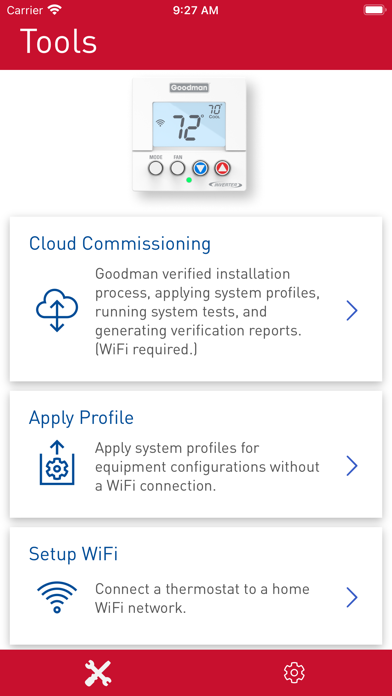
Task: Select the Apply Profile heading
Action: click(x=81, y=418)
